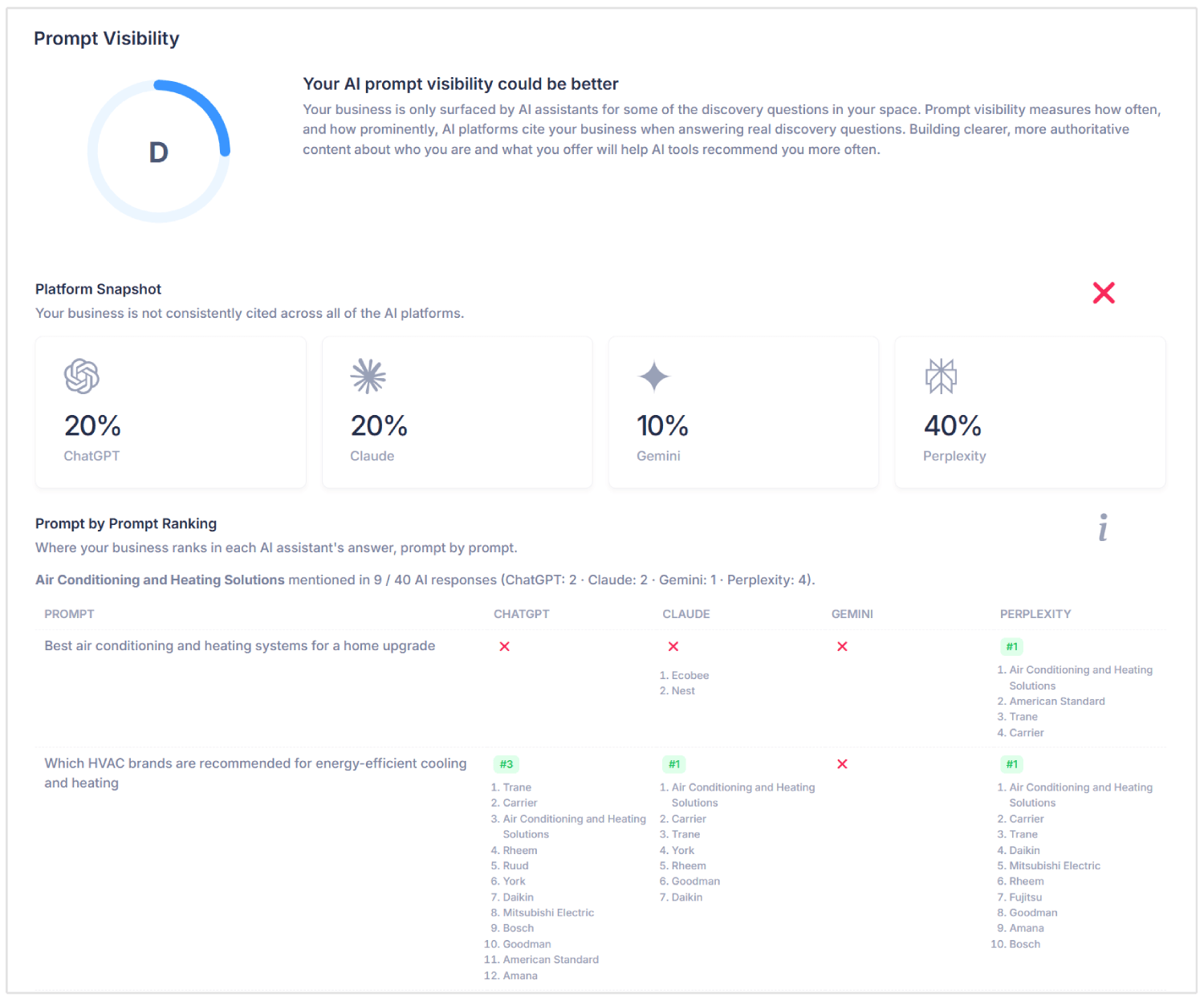This screenshot has width=1204, height=1001.
Task: Click the red X icon beside Platform Snapshot
Action: point(1104,293)
